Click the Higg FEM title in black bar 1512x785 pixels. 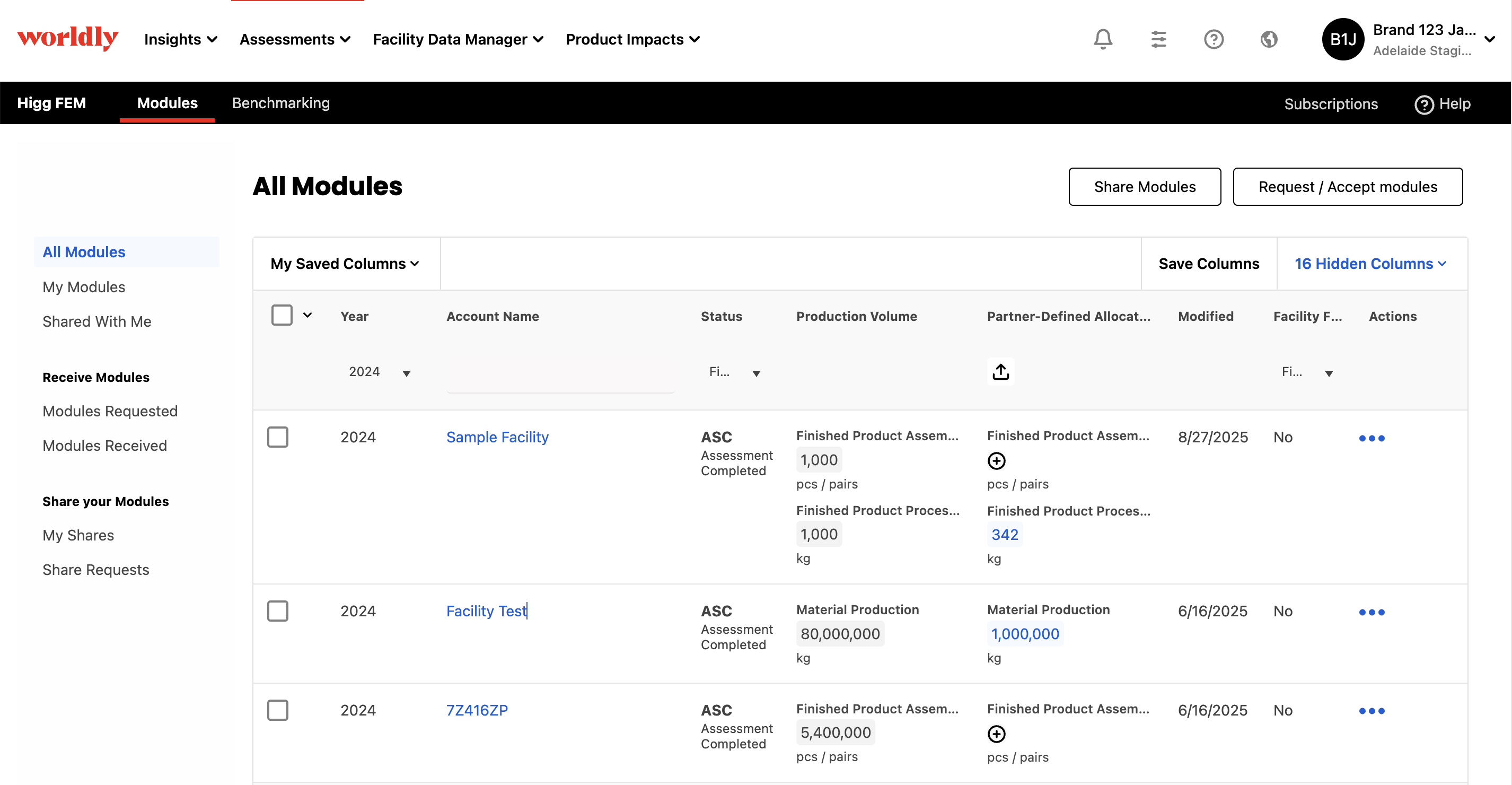coord(51,103)
